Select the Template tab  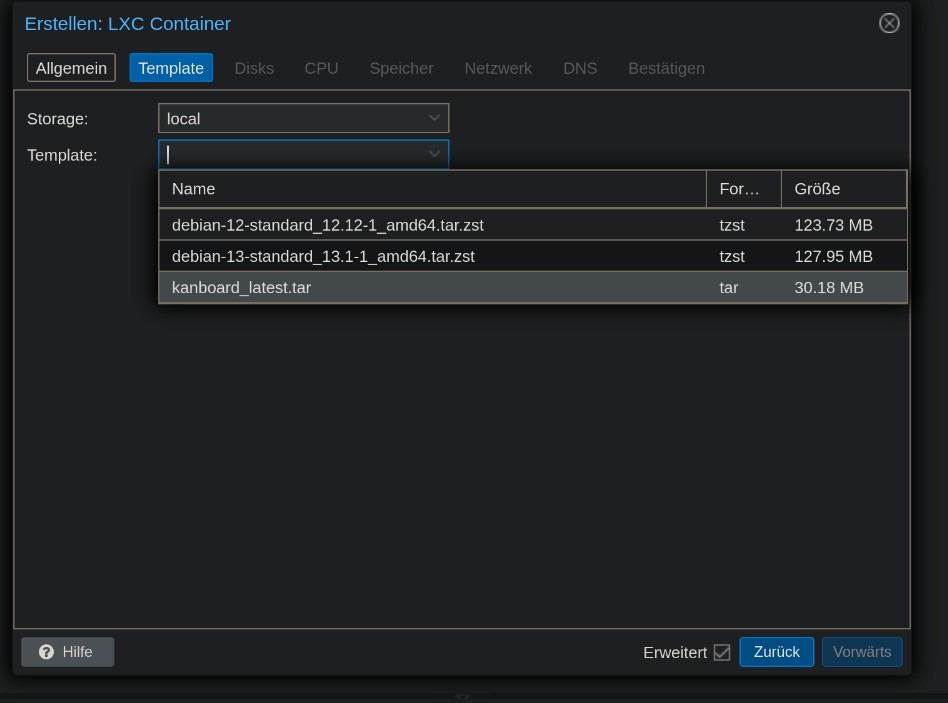(171, 68)
